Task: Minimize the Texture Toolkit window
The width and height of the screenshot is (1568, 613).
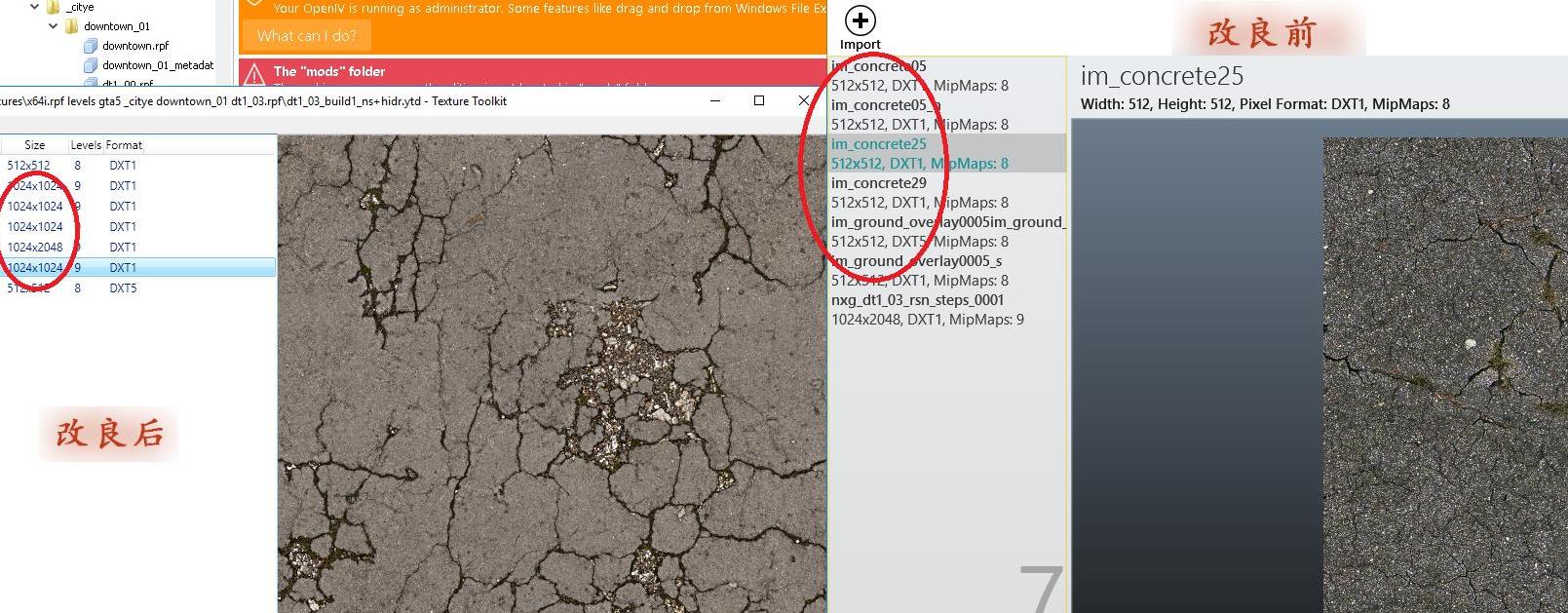Action: point(715,100)
